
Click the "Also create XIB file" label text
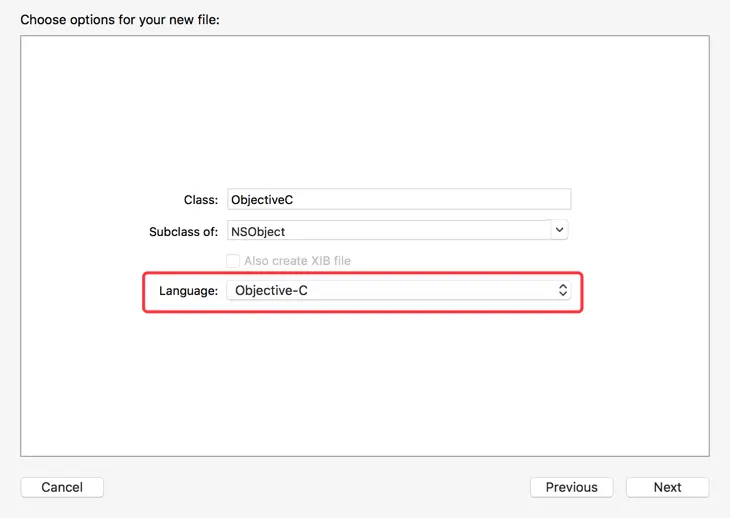click(x=297, y=261)
